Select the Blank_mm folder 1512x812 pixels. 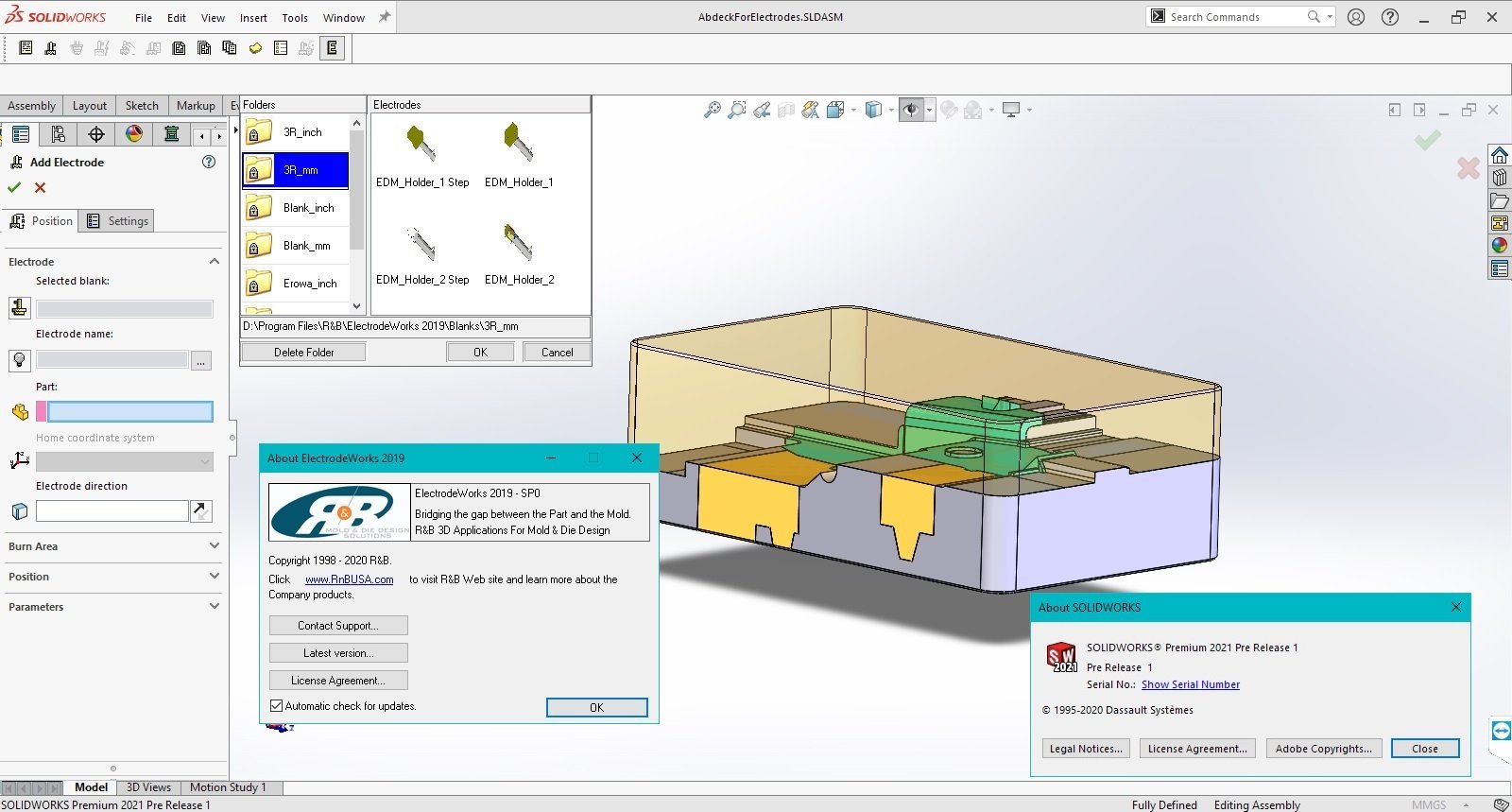pyautogui.click(x=296, y=246)
